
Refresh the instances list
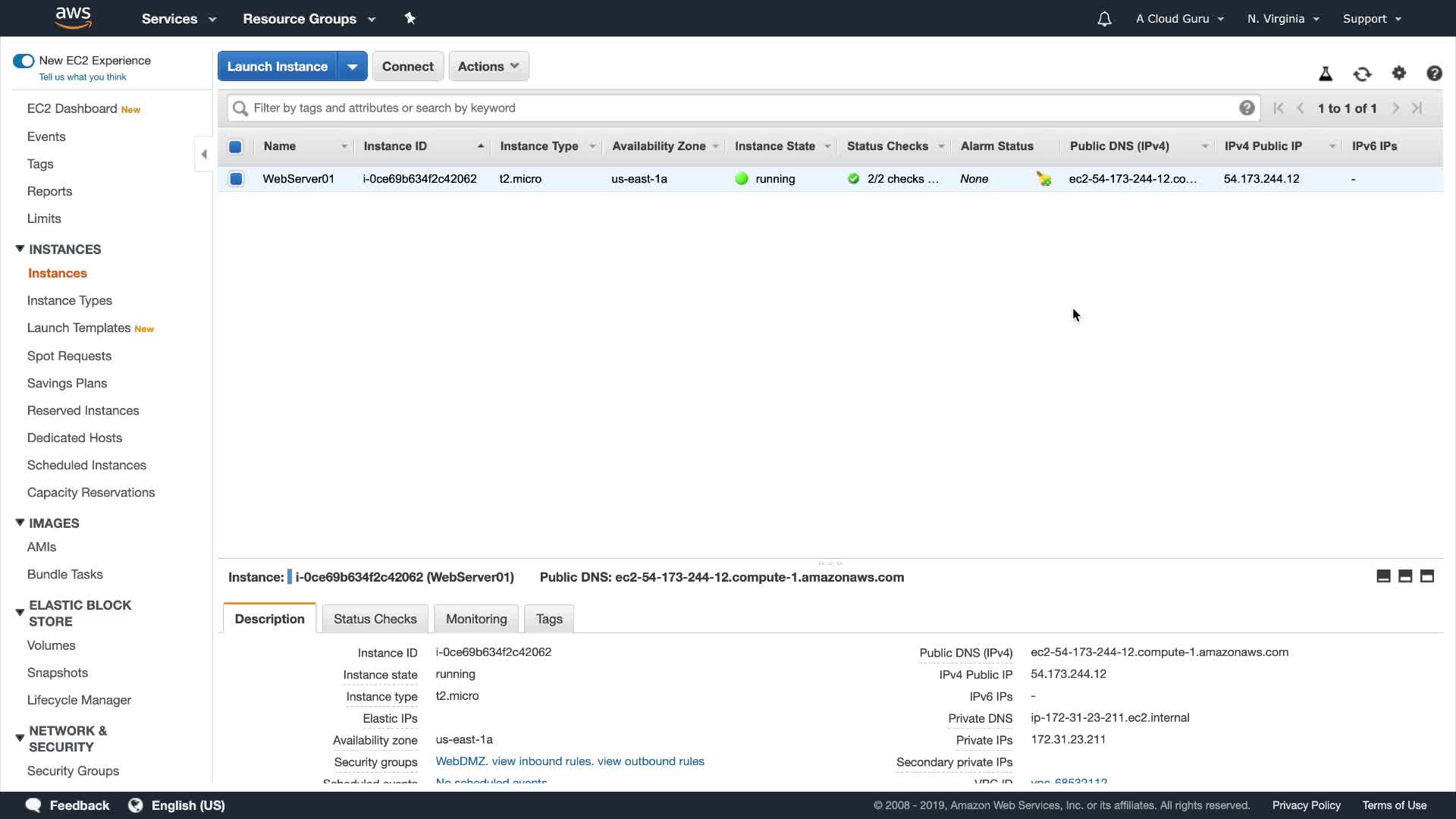tap(1362, 74)
